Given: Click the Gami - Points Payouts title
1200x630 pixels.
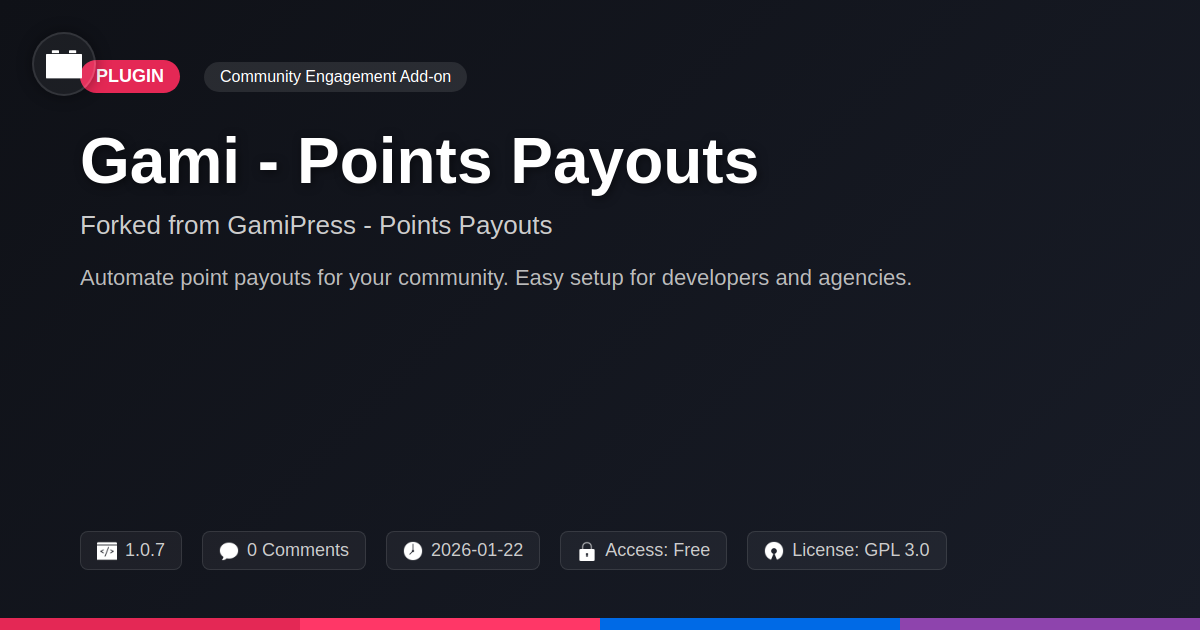Looking at the screenshot, I should pos(419,161).
